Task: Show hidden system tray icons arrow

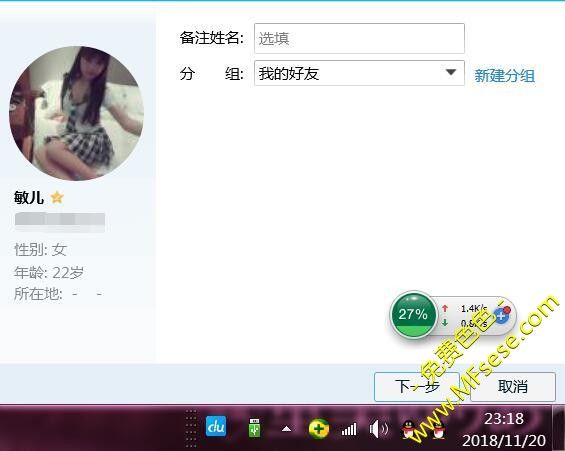Action: coord(286,429)
